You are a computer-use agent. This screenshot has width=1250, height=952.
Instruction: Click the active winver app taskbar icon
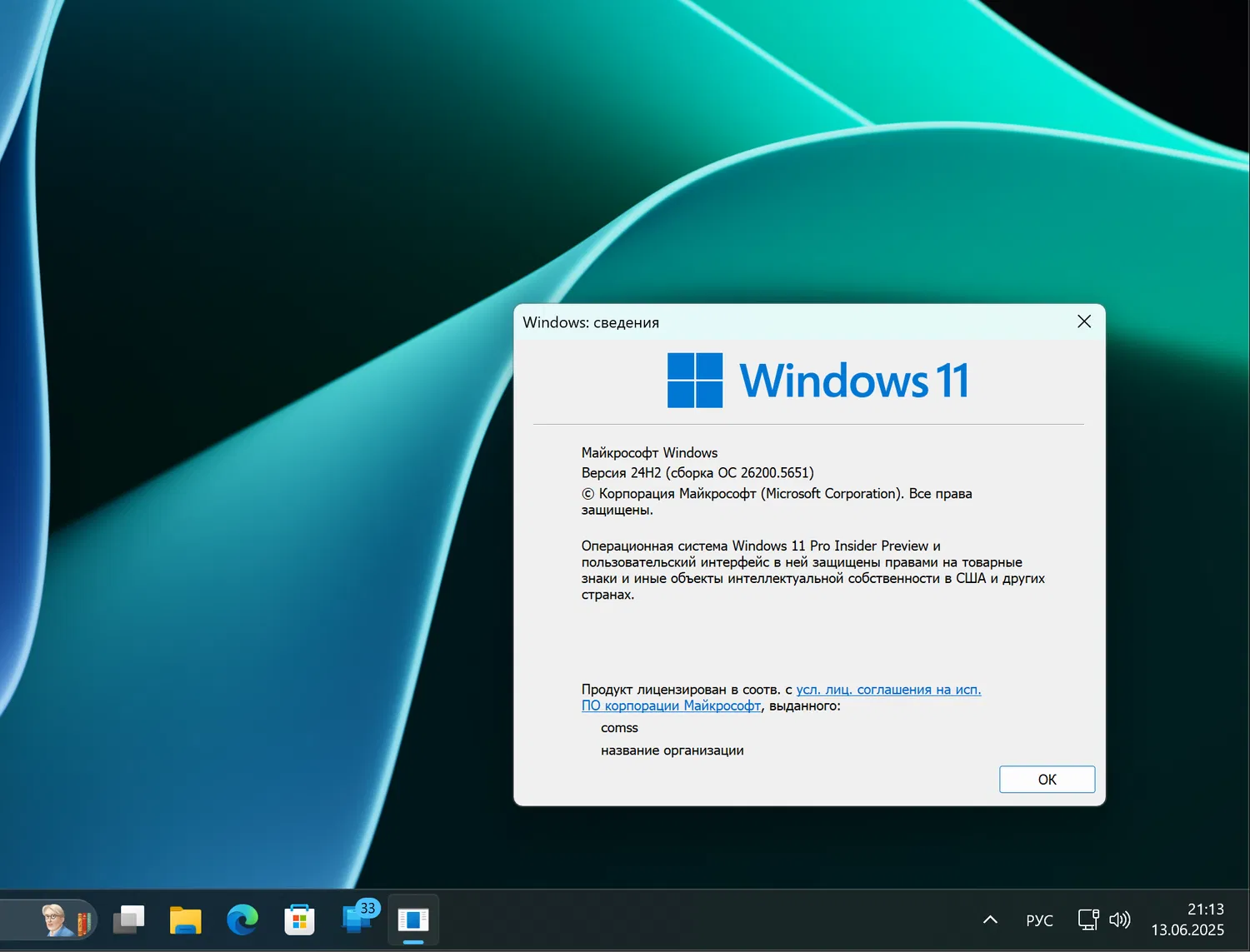coord(412,920)
